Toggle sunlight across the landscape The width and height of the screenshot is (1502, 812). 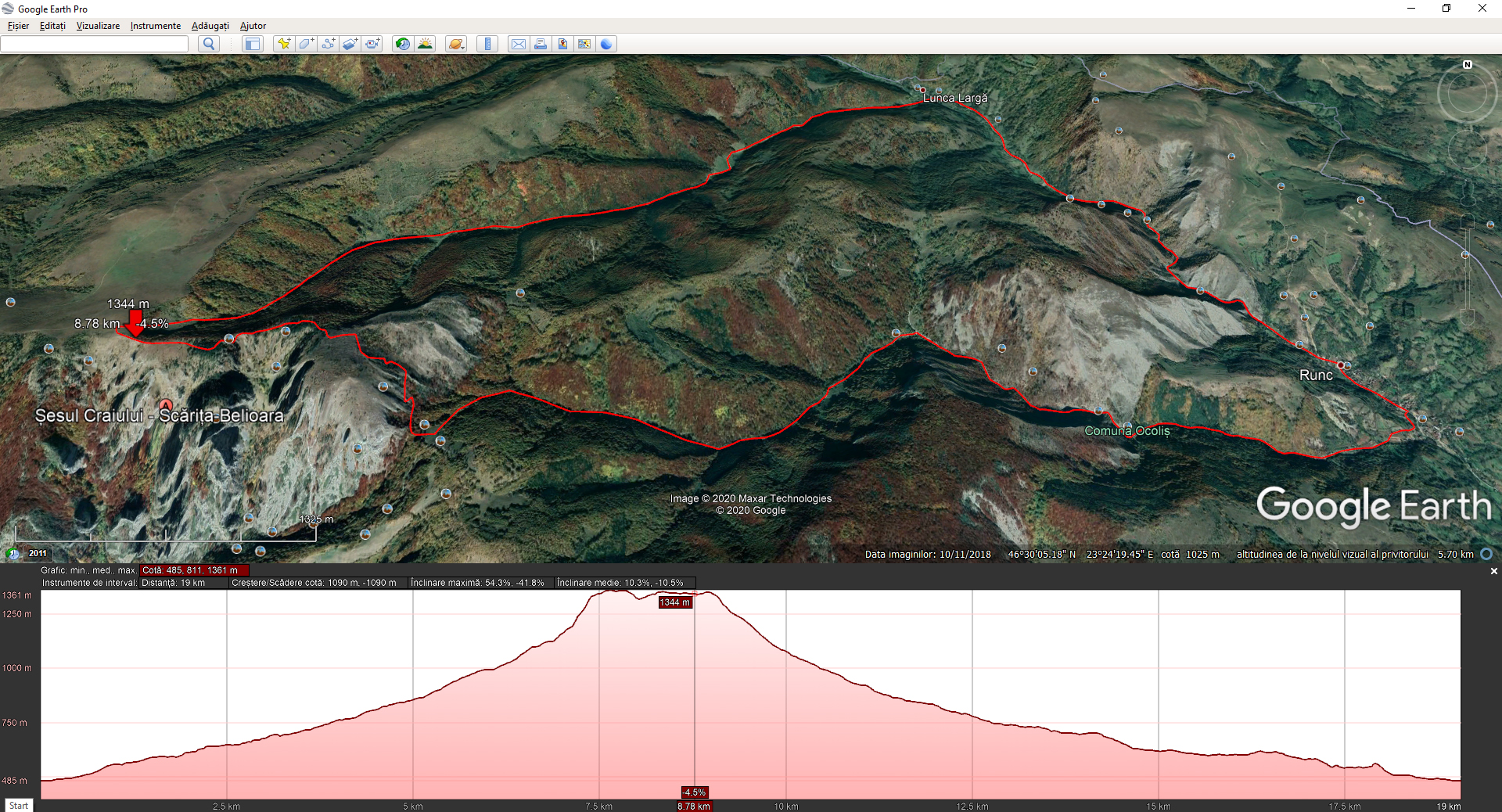tap(425, 44)
